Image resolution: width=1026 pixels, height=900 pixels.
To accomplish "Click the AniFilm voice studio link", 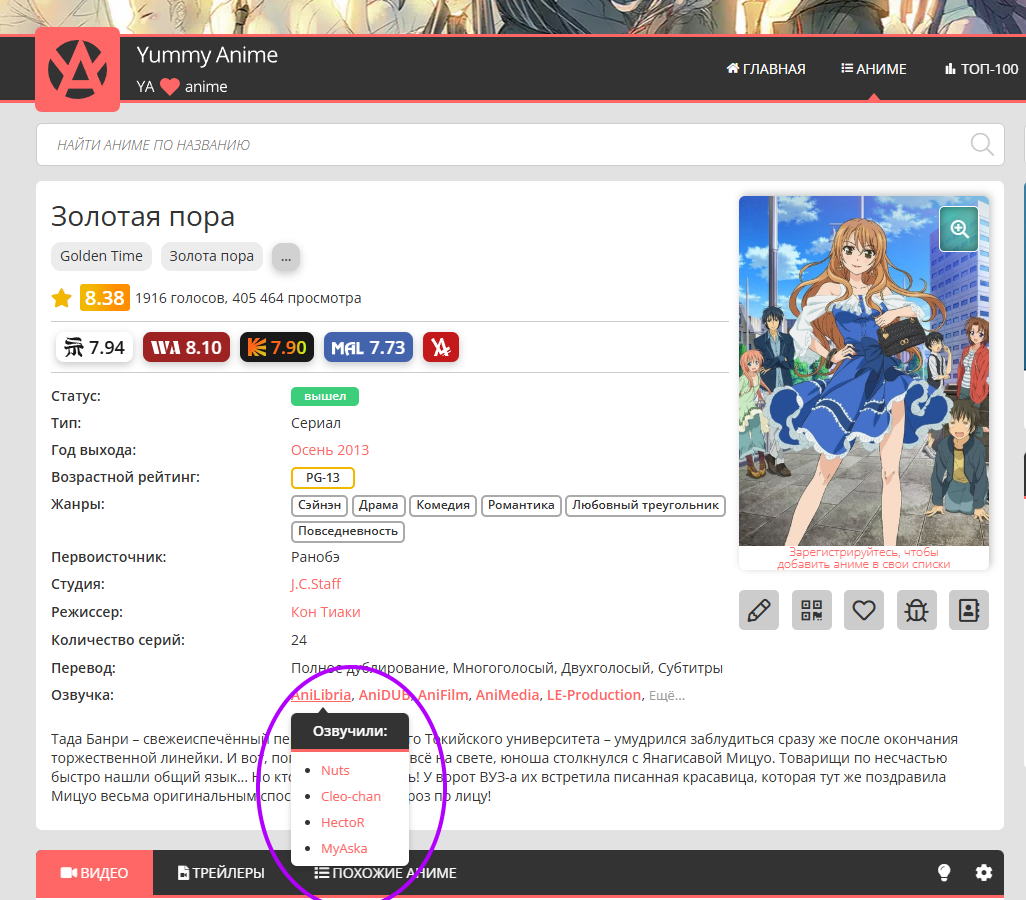I will [443, 695].
